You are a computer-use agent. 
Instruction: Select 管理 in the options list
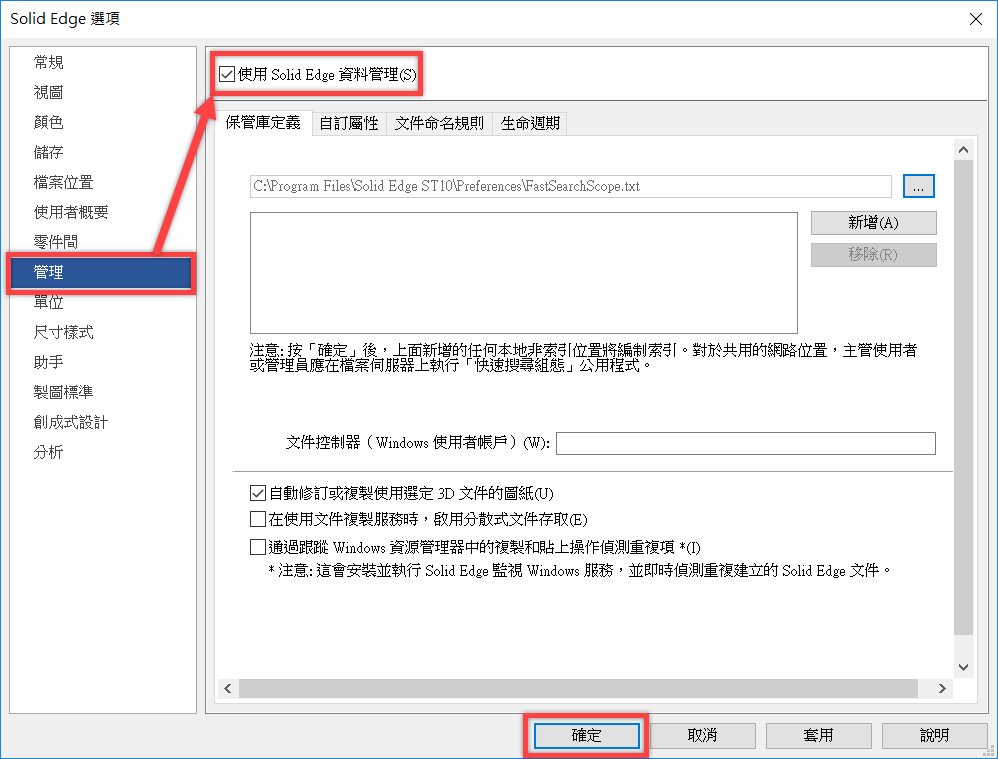(x=101, y=273)
